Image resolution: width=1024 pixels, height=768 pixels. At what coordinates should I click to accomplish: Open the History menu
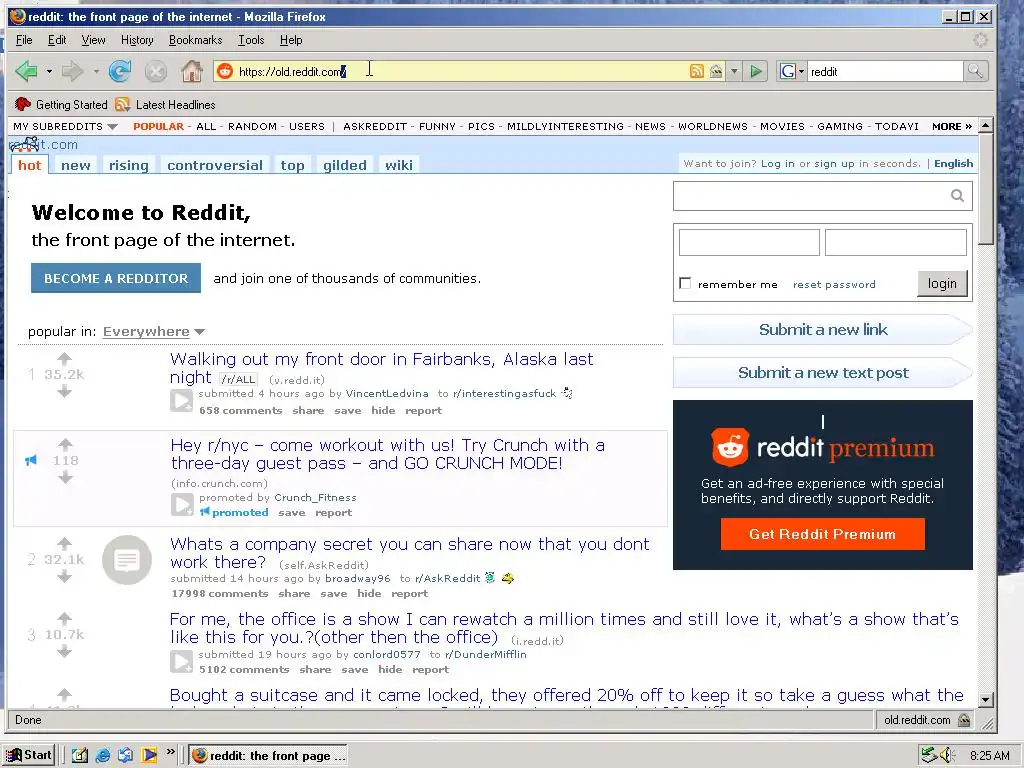click(x=137, y=40)
